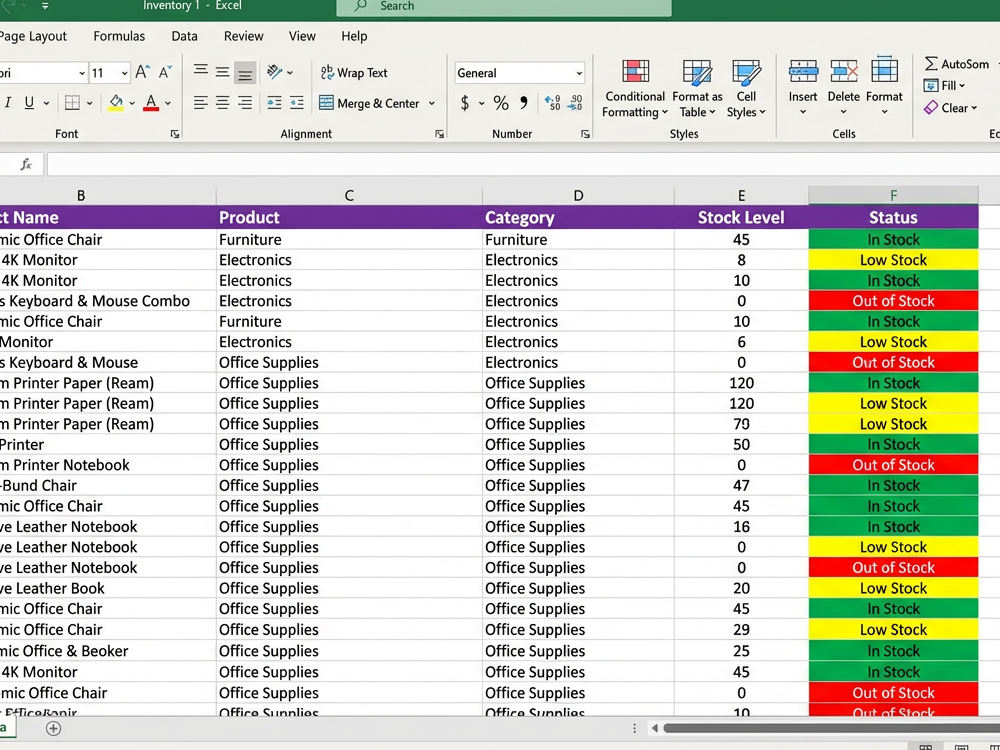
Task: Apply the red font color A
Action: click(151, 103)
